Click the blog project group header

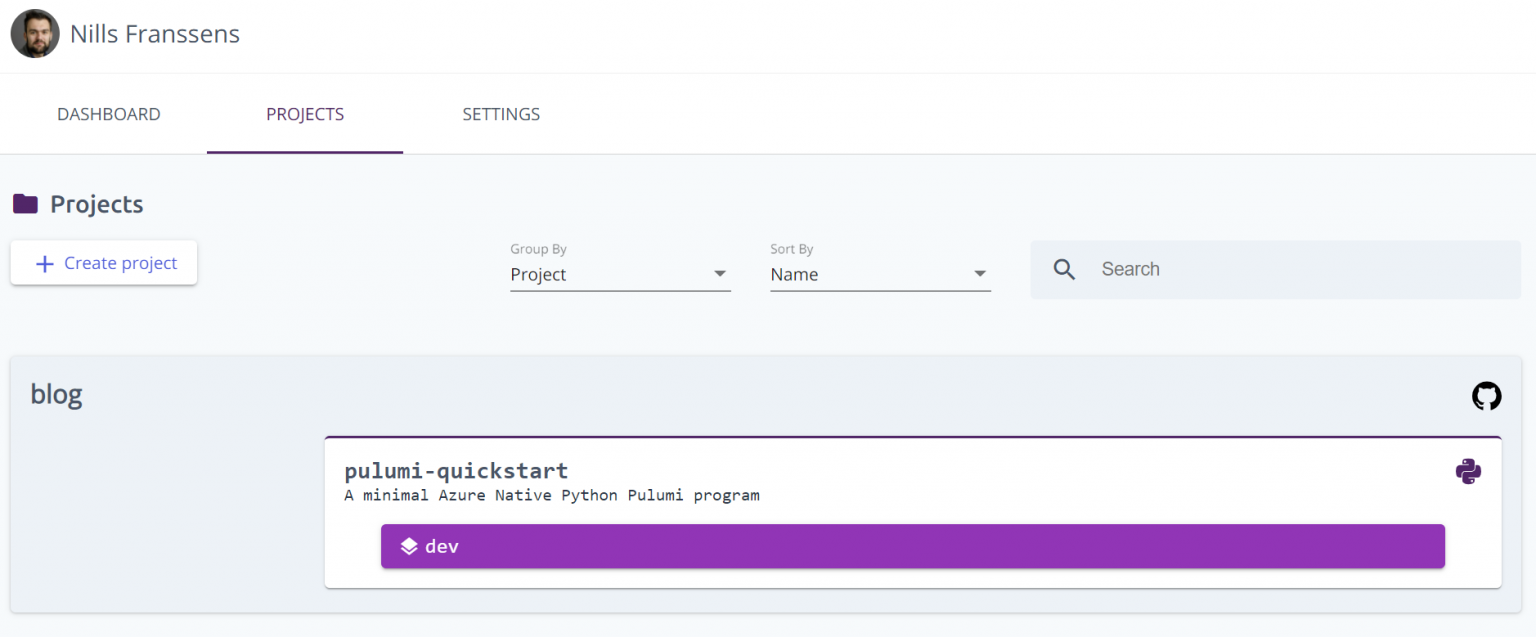56,394
